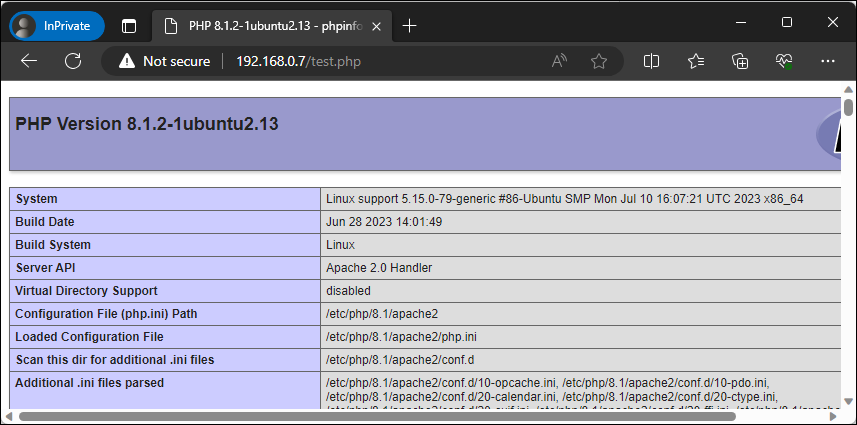Add this page to favorites with star
The image size is (857, 425).
(599, 61)
